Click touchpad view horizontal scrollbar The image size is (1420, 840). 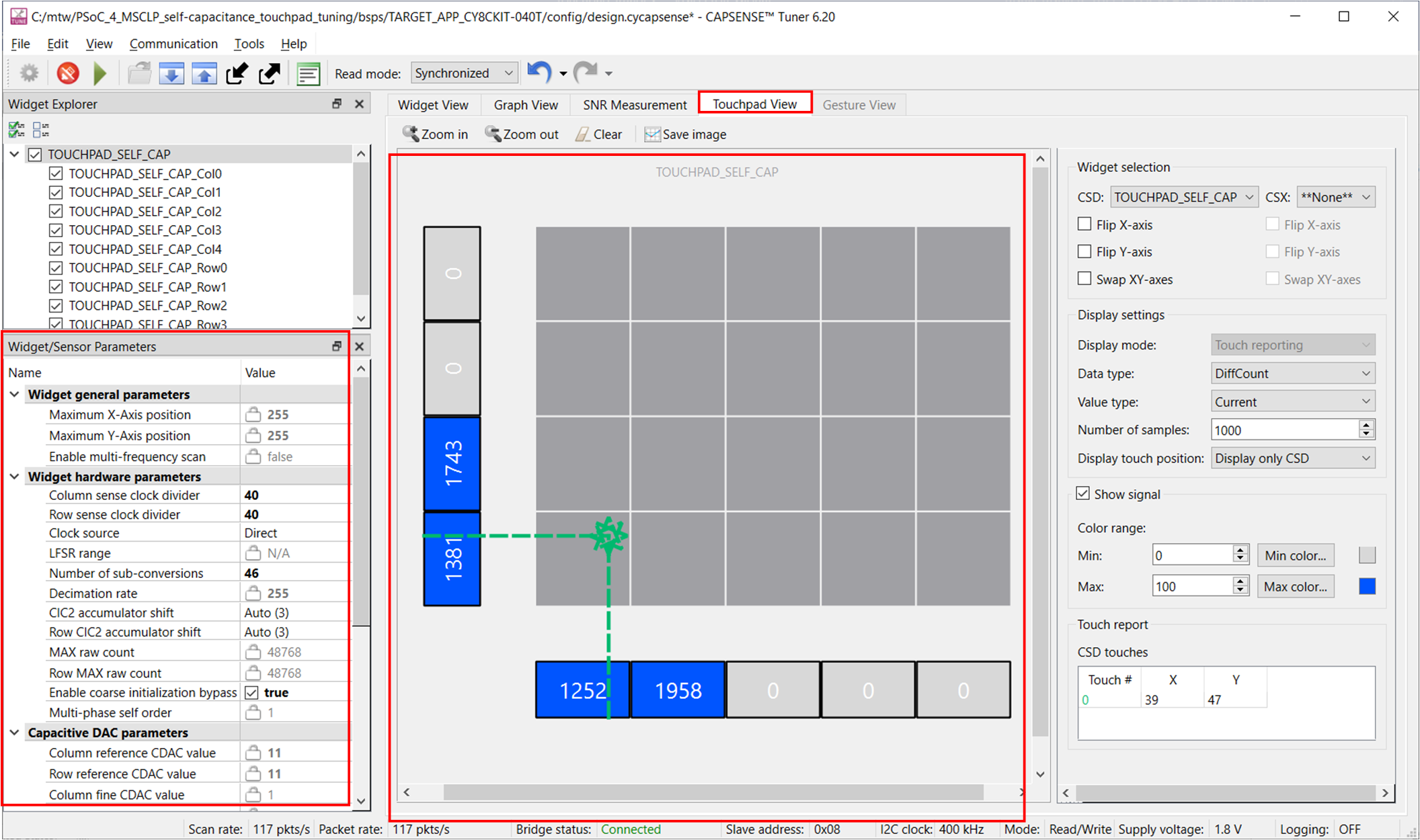(x=713, y=793)
